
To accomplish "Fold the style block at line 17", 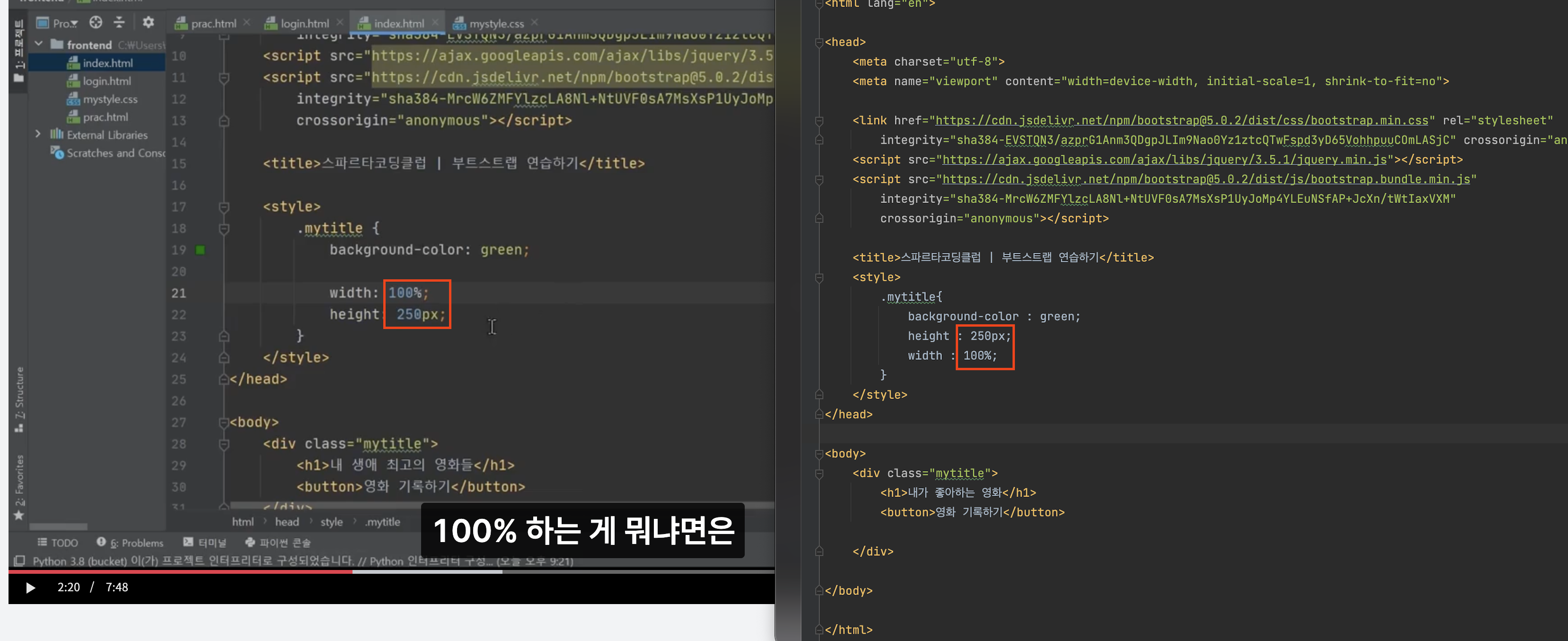I will point(224,207).
